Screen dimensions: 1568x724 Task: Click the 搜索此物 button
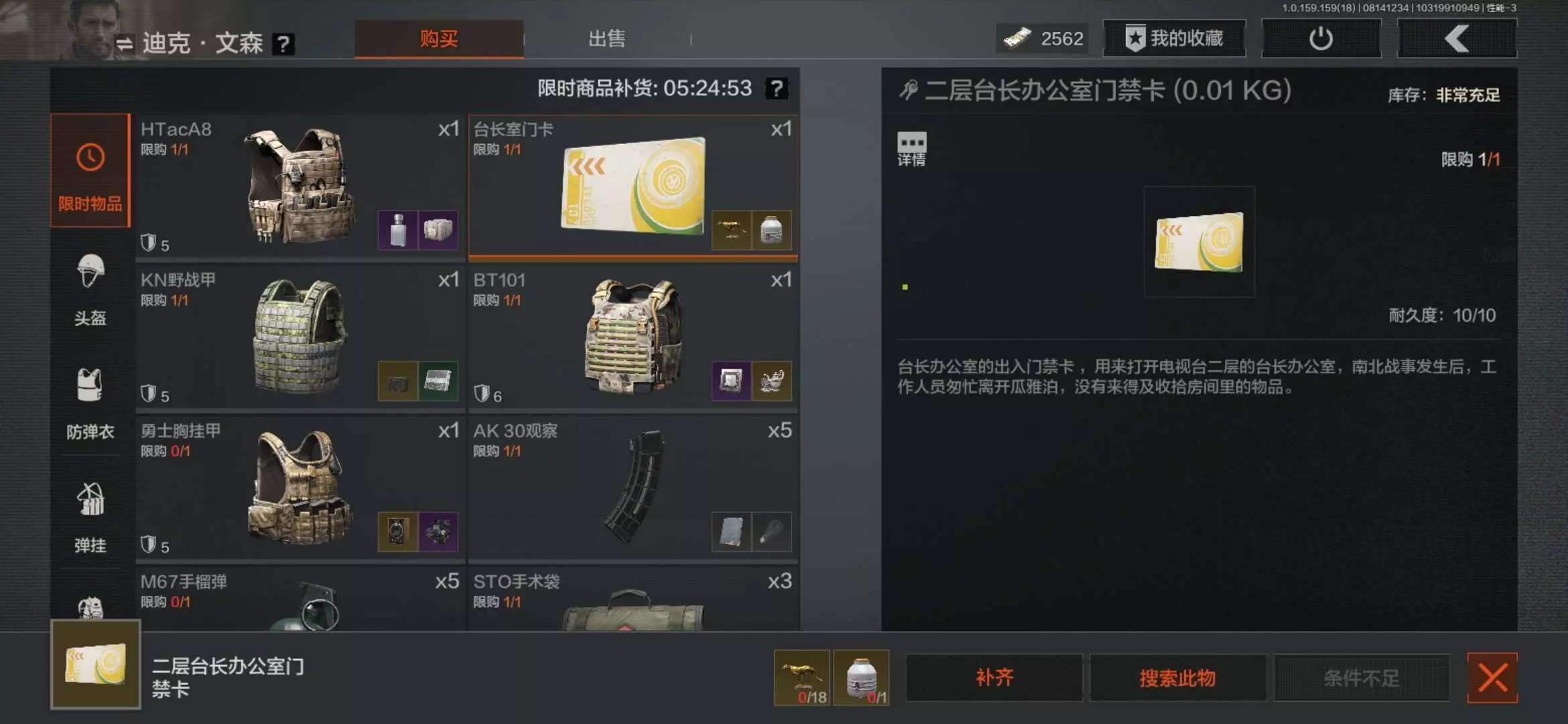[x=1177, y=678]
